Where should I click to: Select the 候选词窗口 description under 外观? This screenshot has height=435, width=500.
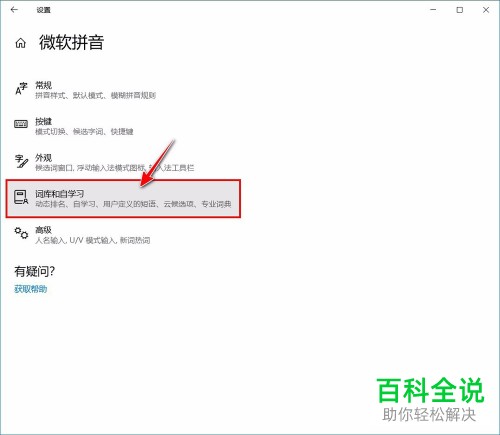[x=114, y=168]
